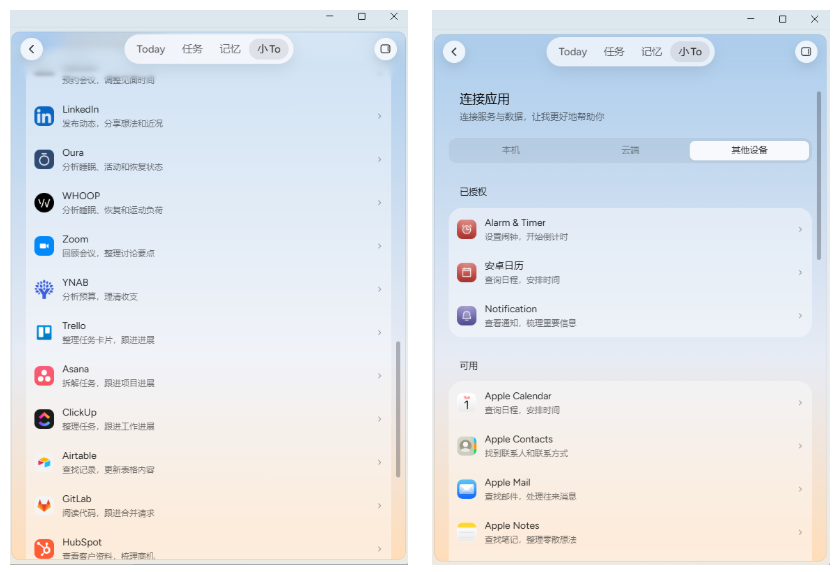
Task: Expand the Apple Mail row chevron
Action: (x=800, y=489)
